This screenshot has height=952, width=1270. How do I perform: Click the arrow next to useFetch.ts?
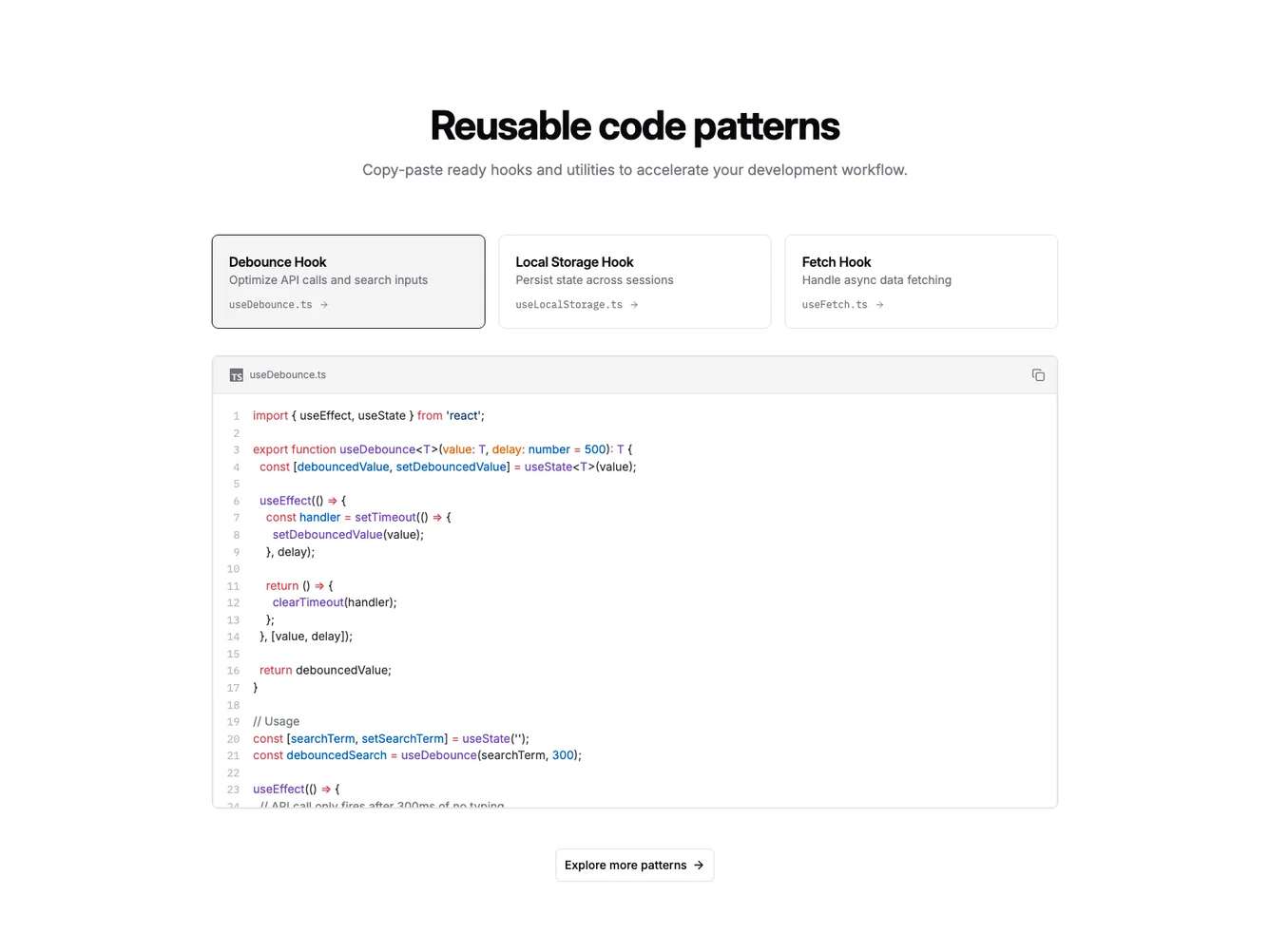pos(879,304)
